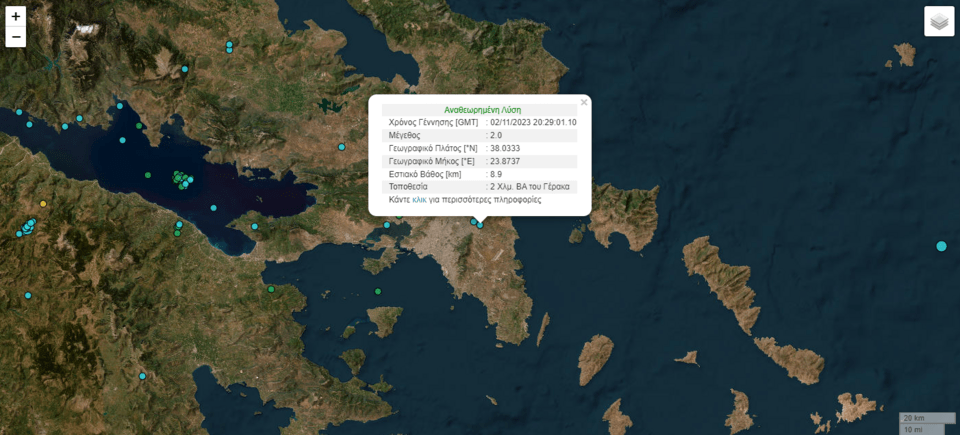This screenshot has height=435, width=960.
Task: Select the yellow earthquake marker
Action: 43,203
